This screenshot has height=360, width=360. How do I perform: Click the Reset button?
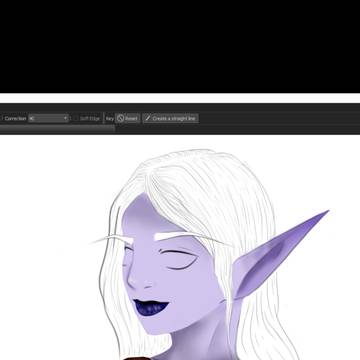pyautogui.click(x=127, y=118)
